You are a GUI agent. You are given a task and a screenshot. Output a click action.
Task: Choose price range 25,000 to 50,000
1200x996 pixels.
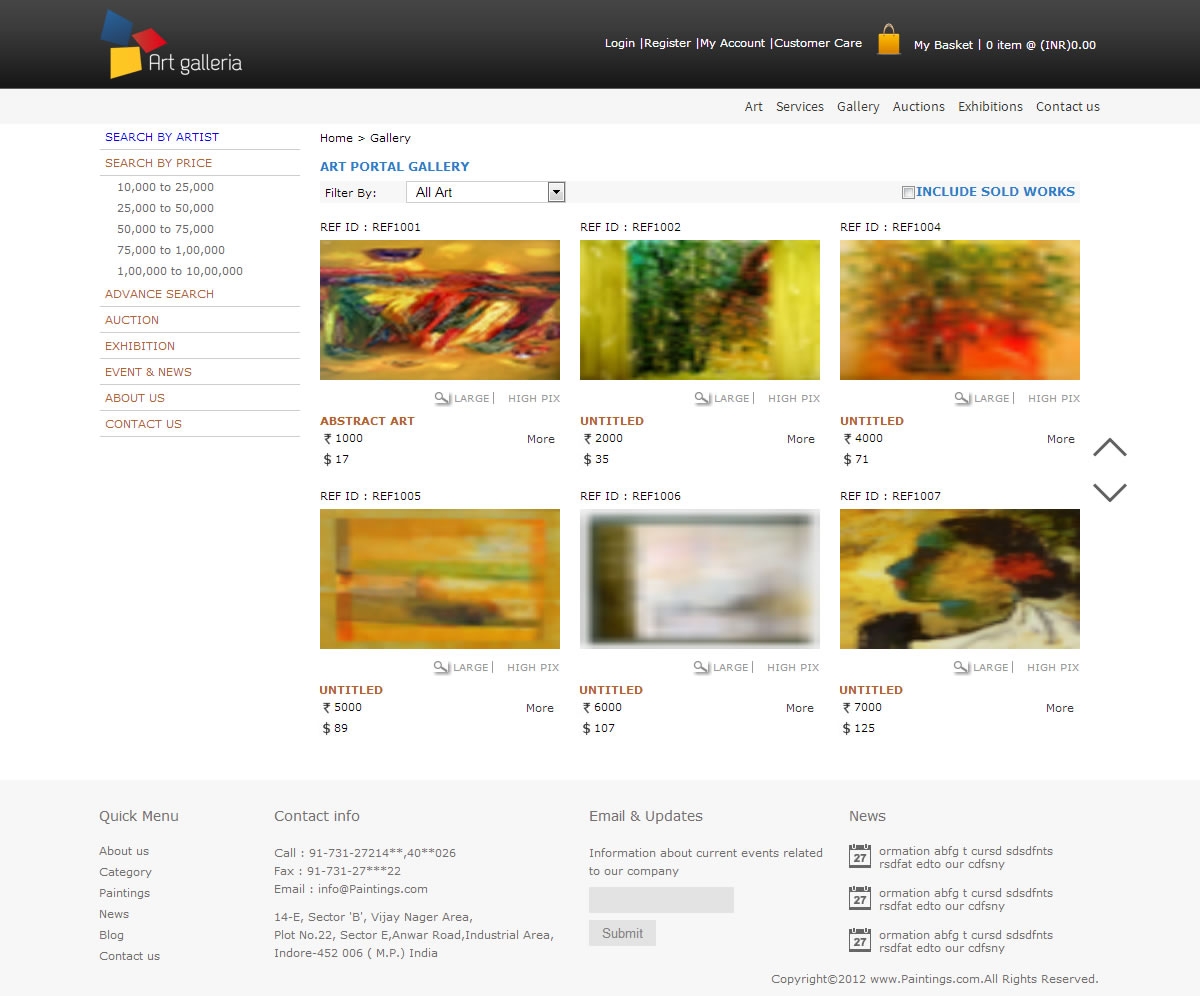click(x=165, y=208)
